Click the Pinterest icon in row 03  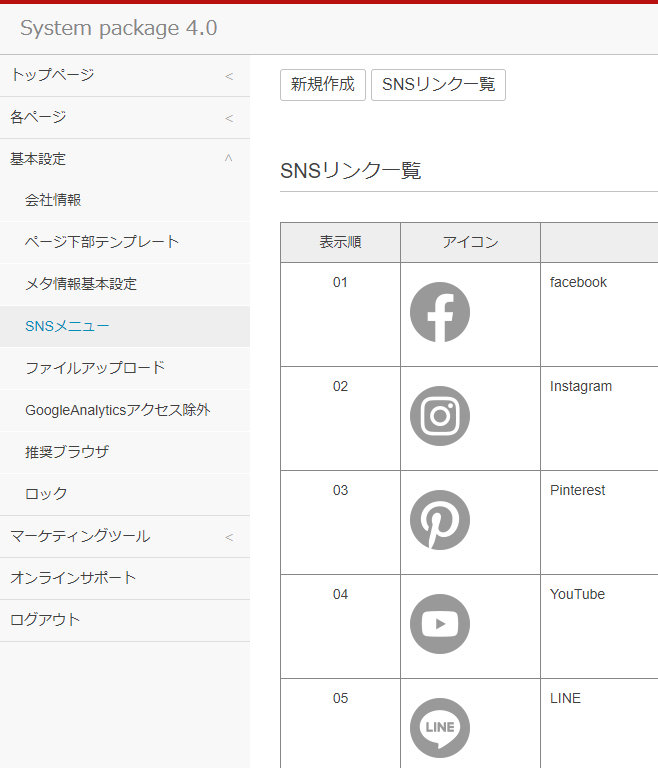tap(439, 520)
